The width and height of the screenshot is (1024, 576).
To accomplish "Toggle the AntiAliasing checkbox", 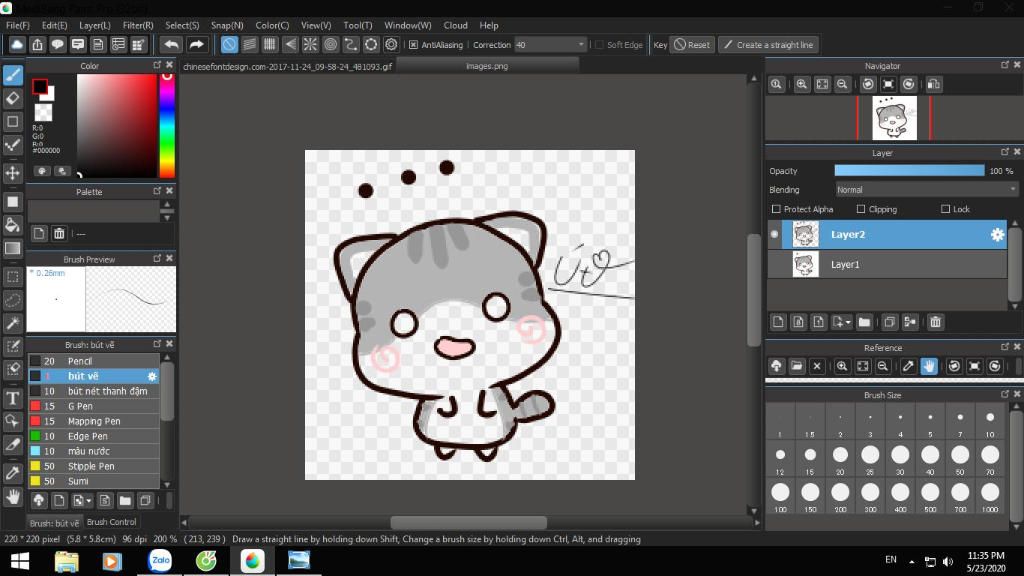I will click(x=413, y=45).
